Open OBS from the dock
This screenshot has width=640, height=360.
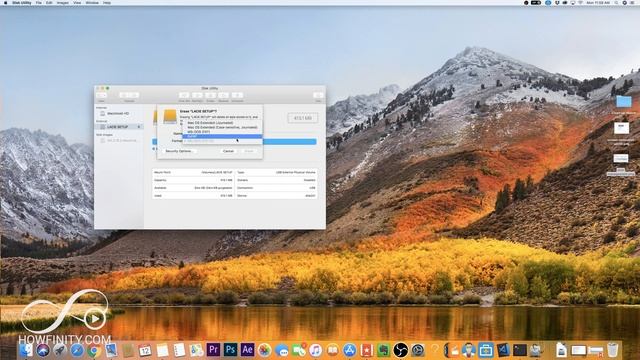400,350
